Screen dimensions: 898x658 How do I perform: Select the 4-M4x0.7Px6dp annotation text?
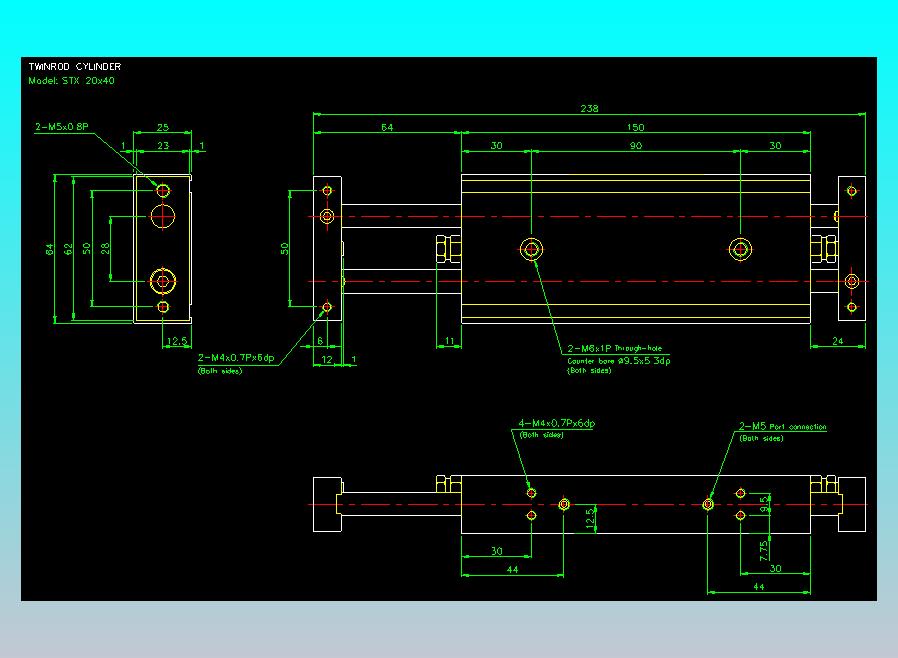coord(557,423)
